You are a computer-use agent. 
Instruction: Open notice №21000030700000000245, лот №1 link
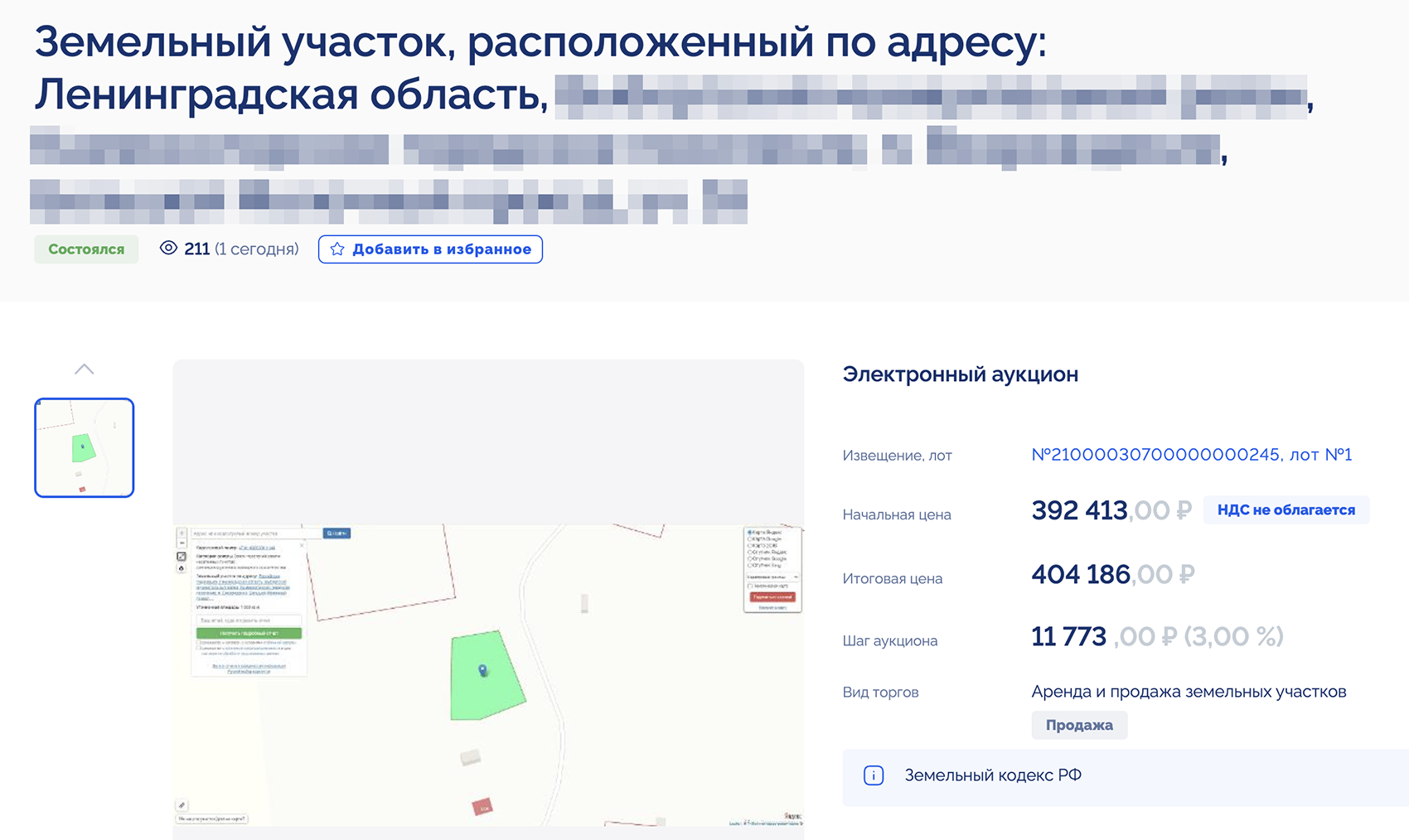point(1191,454)
